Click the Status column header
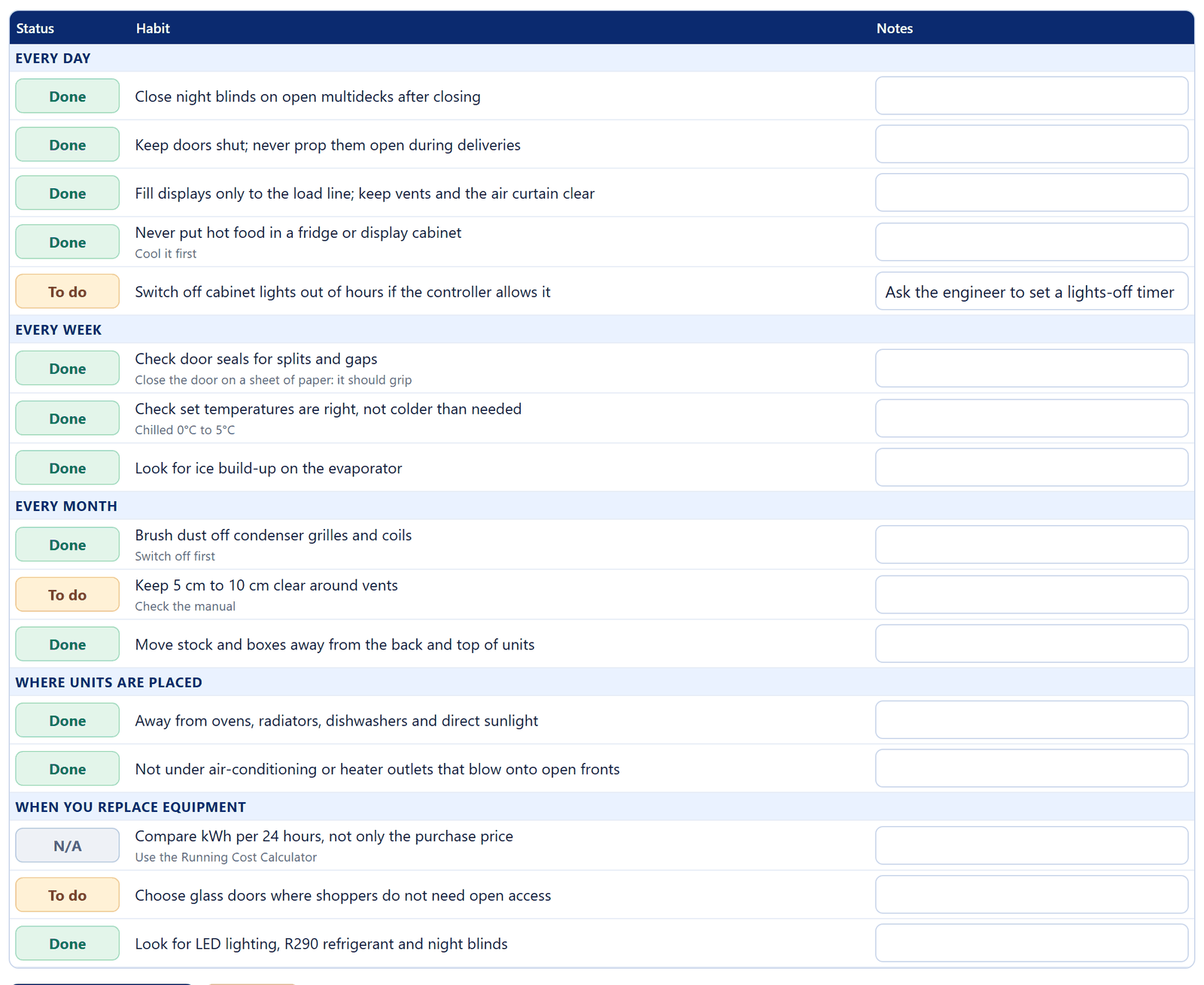The image size is (1204, 985). [x=35, y=29]
